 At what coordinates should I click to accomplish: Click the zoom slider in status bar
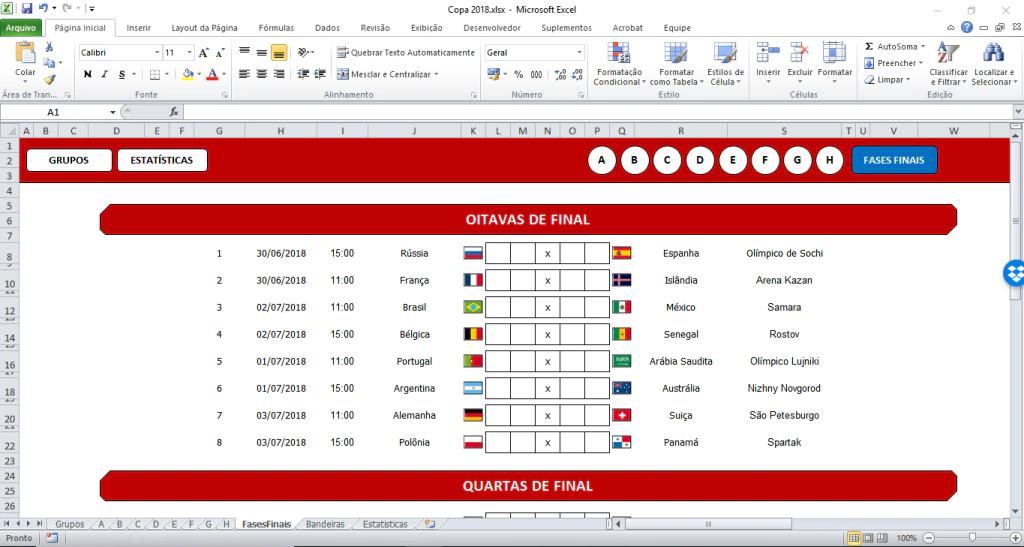coord(973,538)
